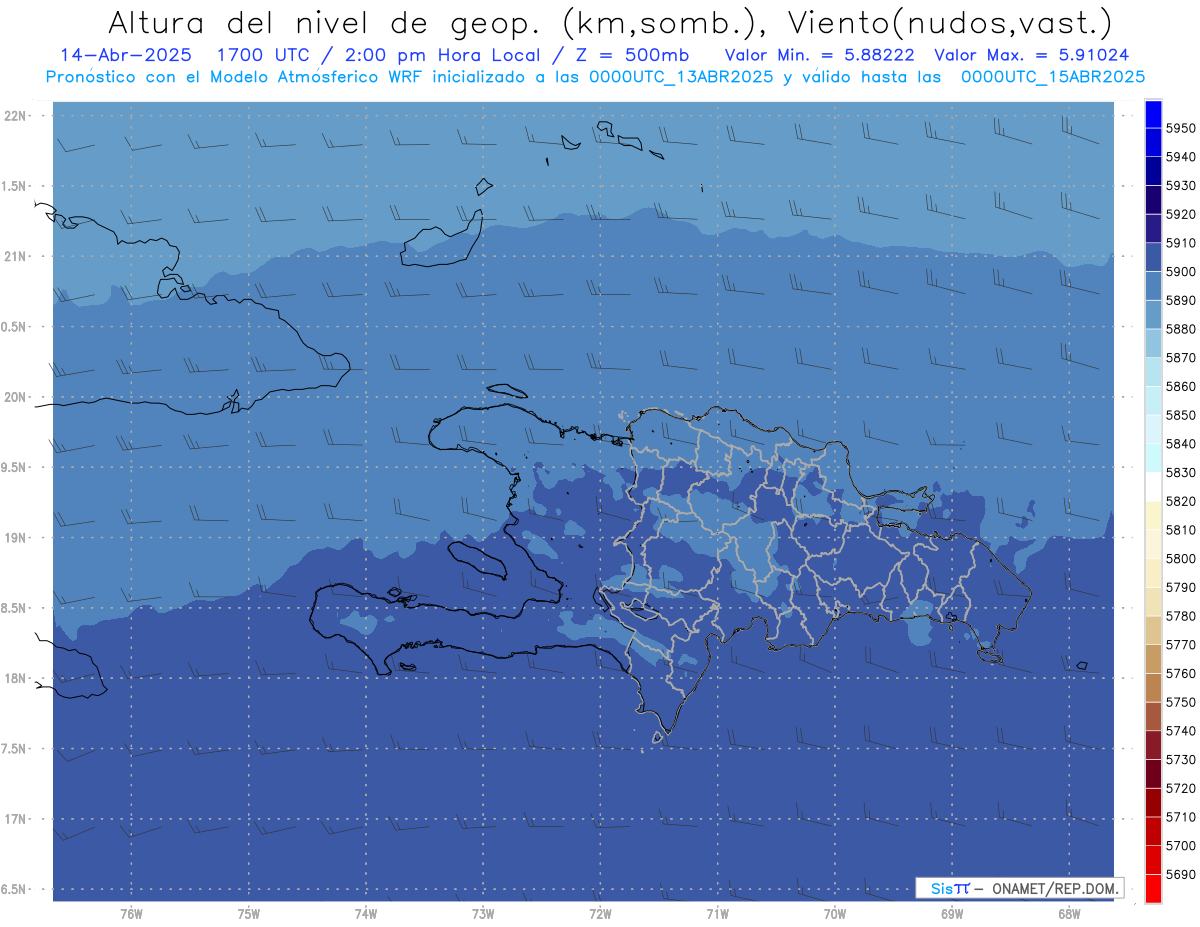Click the 73W longitude axis label
1200x927 pixels.
[483, 914]
